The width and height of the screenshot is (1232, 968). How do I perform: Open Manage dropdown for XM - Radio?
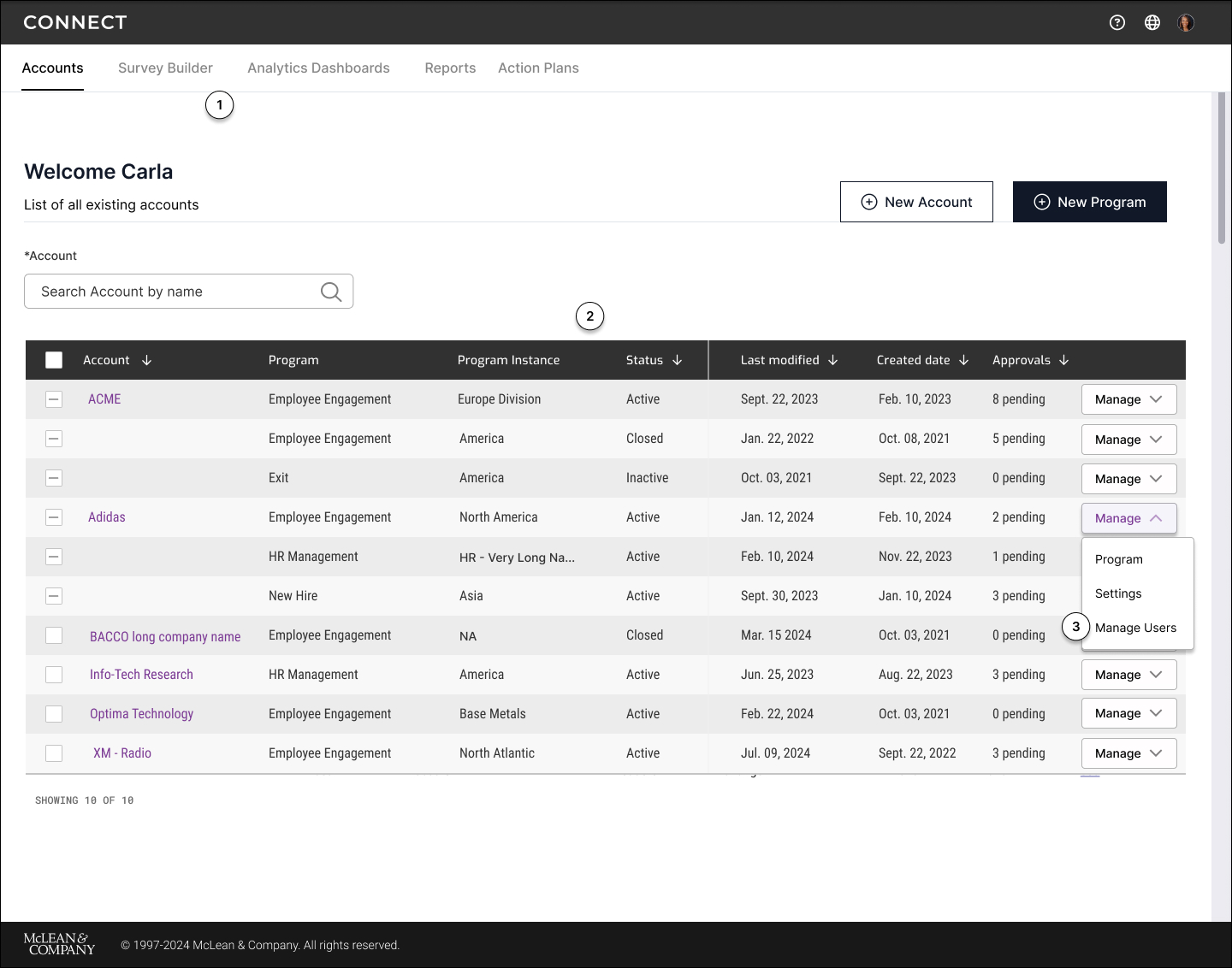pyautogui.click(x=1129, y=753)
